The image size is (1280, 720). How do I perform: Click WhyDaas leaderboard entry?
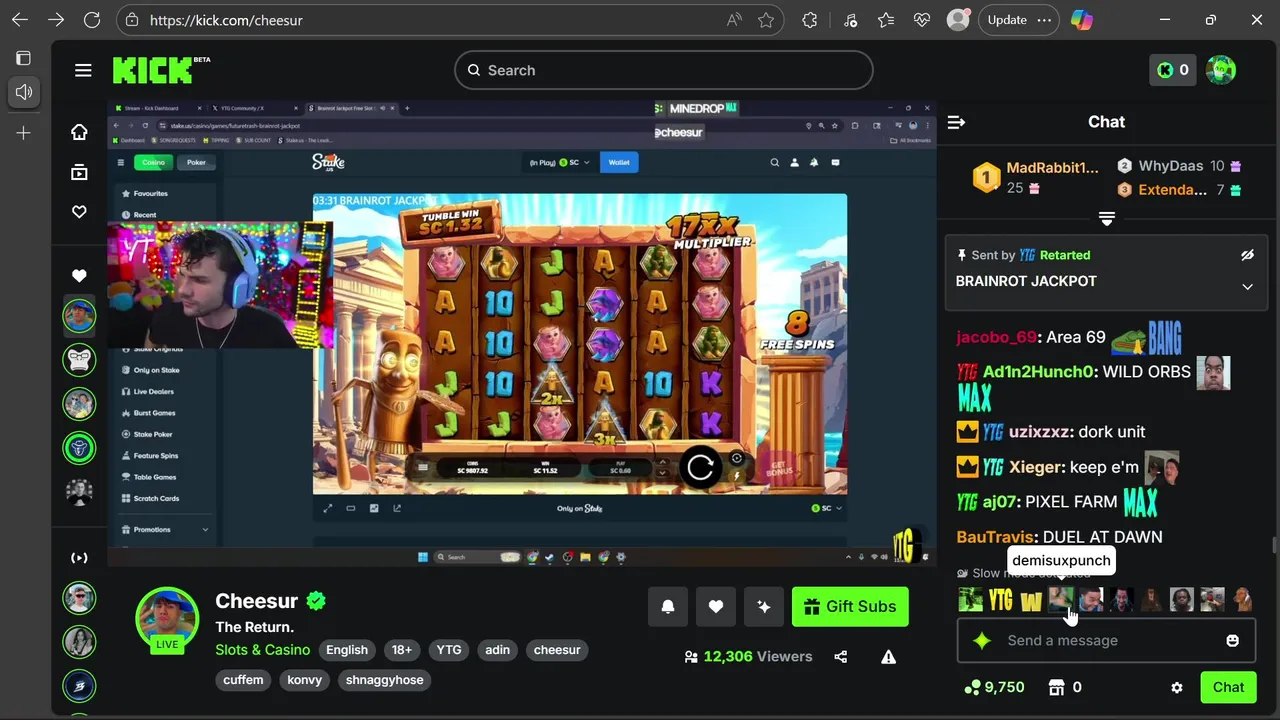point(1179,166)
